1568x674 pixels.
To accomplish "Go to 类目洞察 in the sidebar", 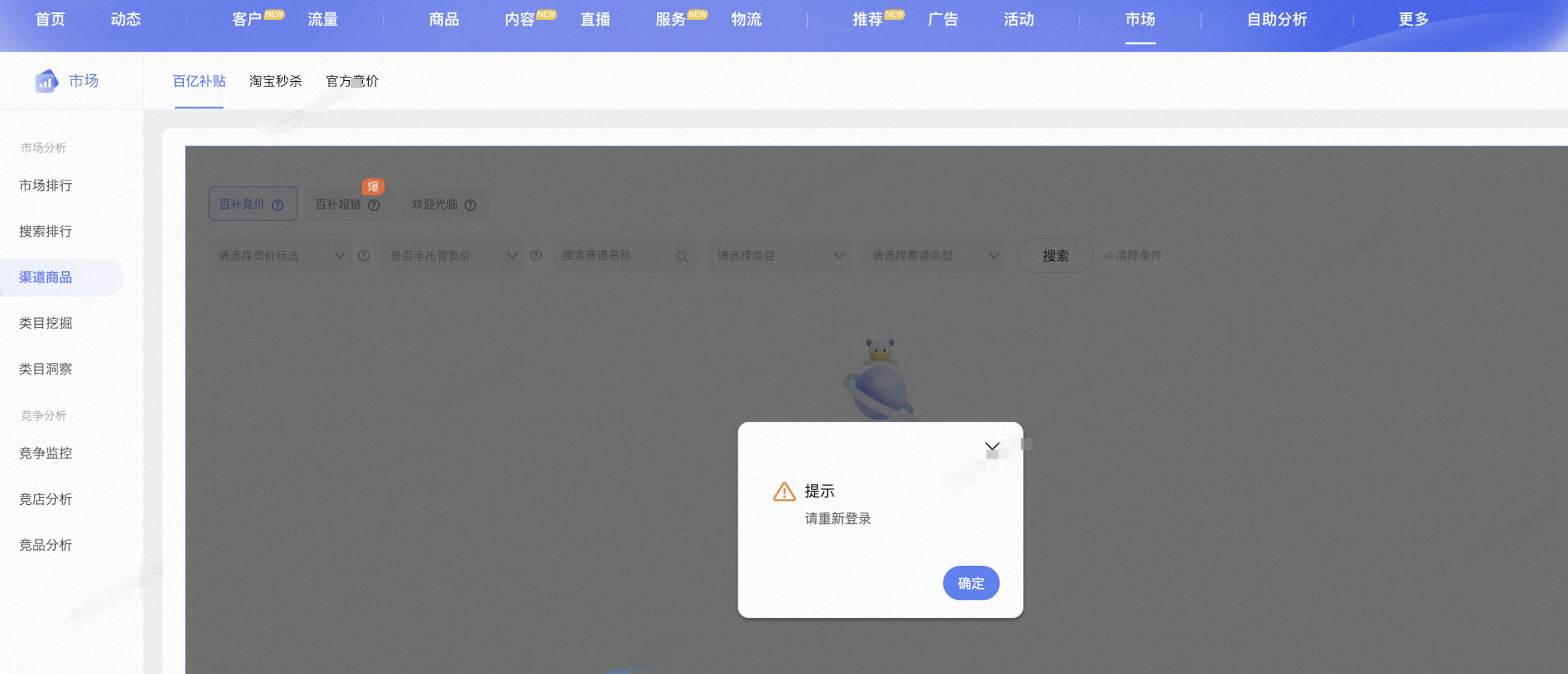I will click(x=46, y=369).
